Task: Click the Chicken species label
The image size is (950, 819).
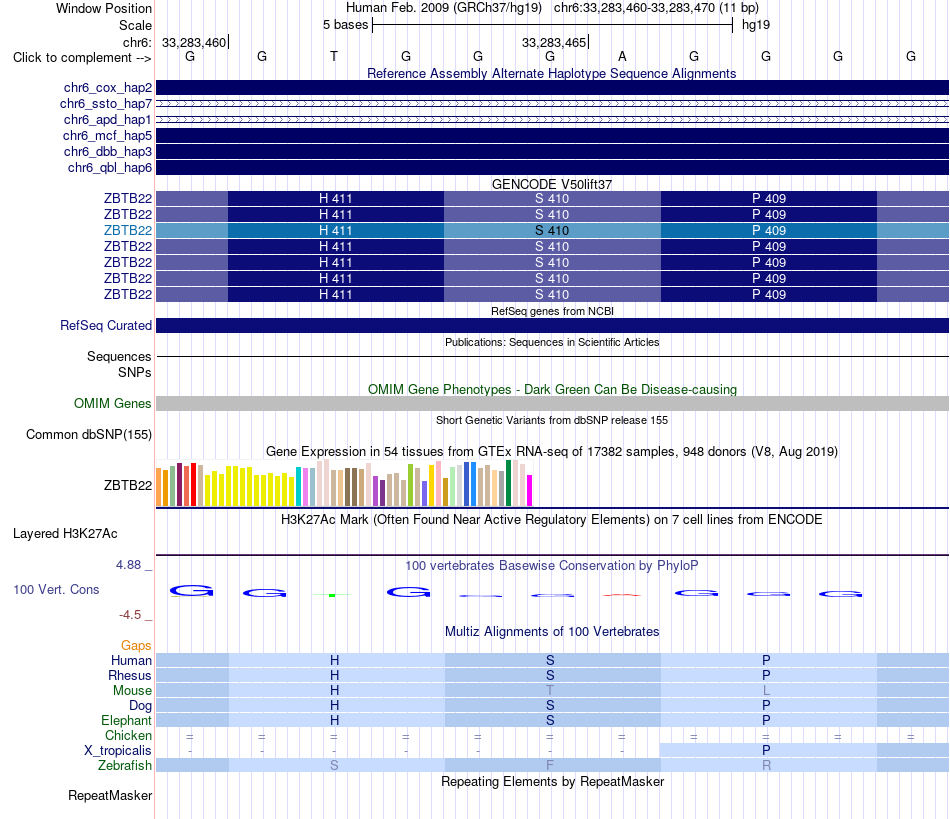Action: point(128,735)
